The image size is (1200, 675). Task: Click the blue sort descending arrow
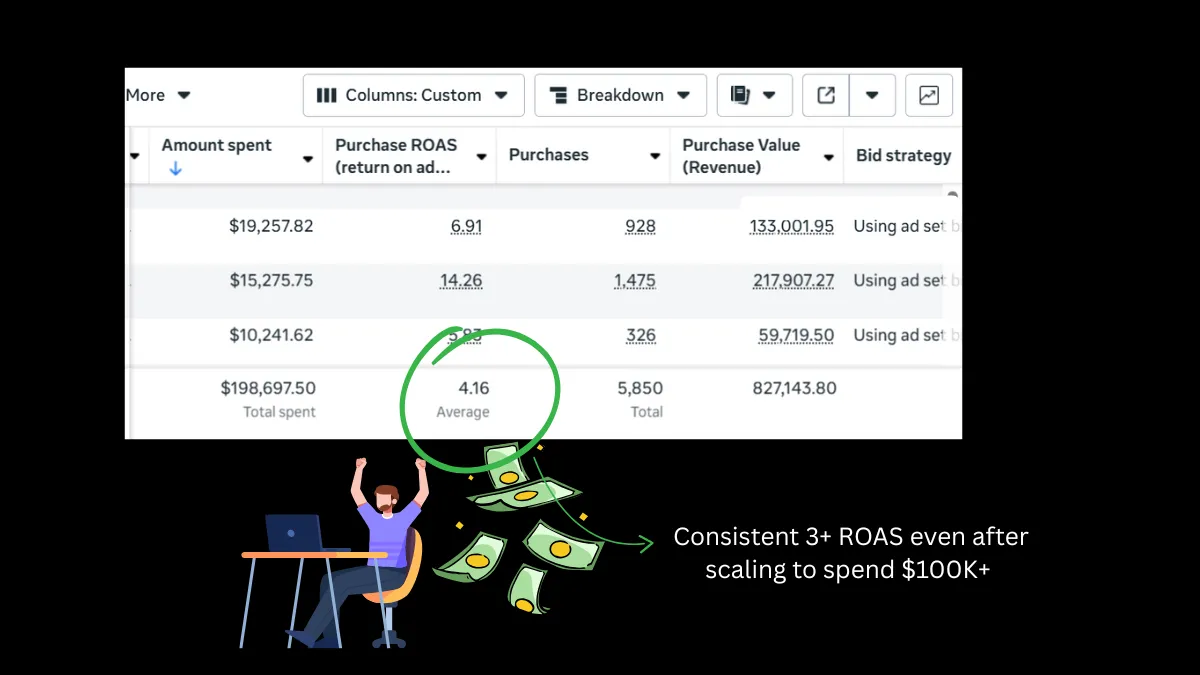[176, 169]
